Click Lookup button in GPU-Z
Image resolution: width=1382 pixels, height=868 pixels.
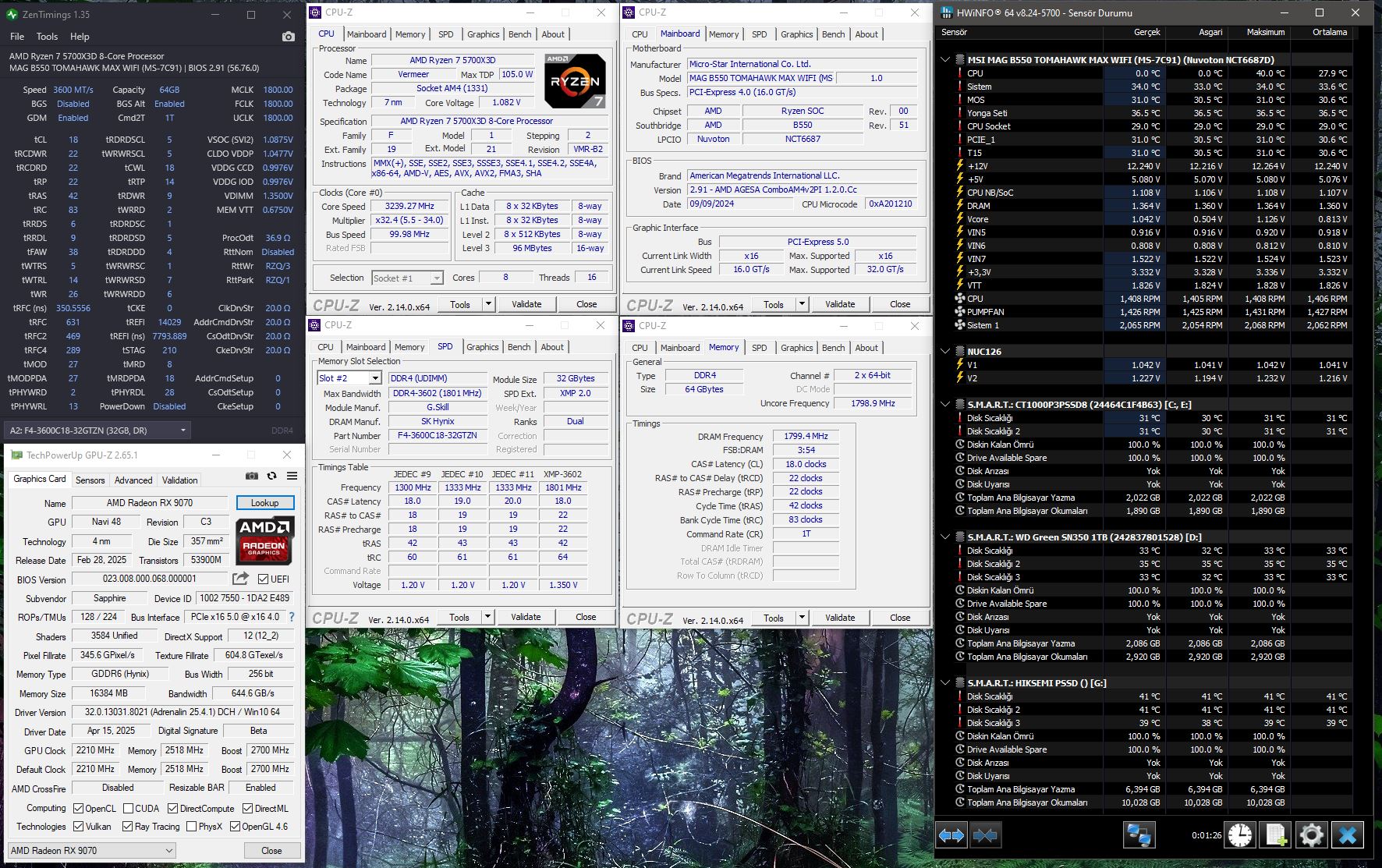pos(264,503)
